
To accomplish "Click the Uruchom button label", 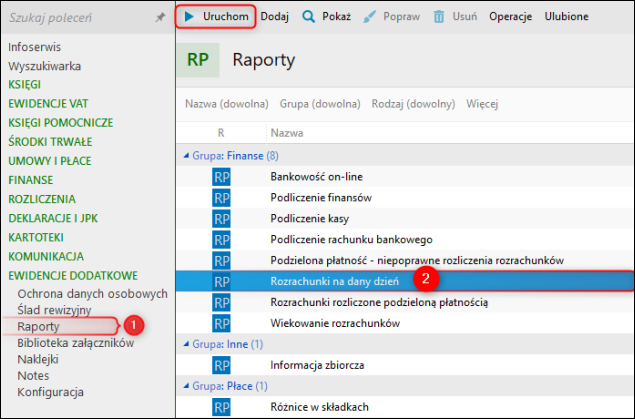I will coord(226,17).
